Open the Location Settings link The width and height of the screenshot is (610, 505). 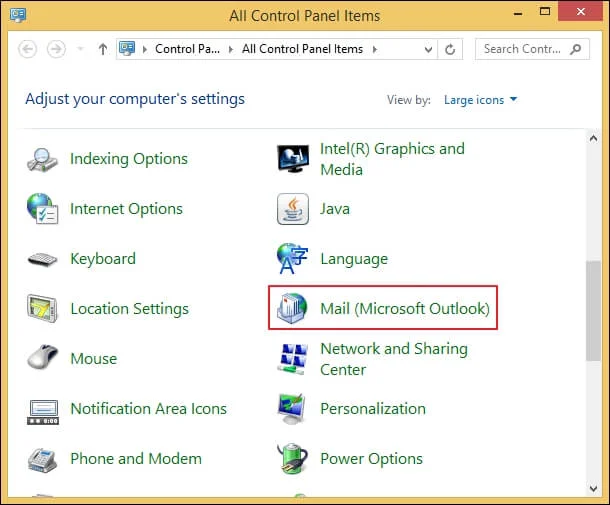click(x=130, y=309)
